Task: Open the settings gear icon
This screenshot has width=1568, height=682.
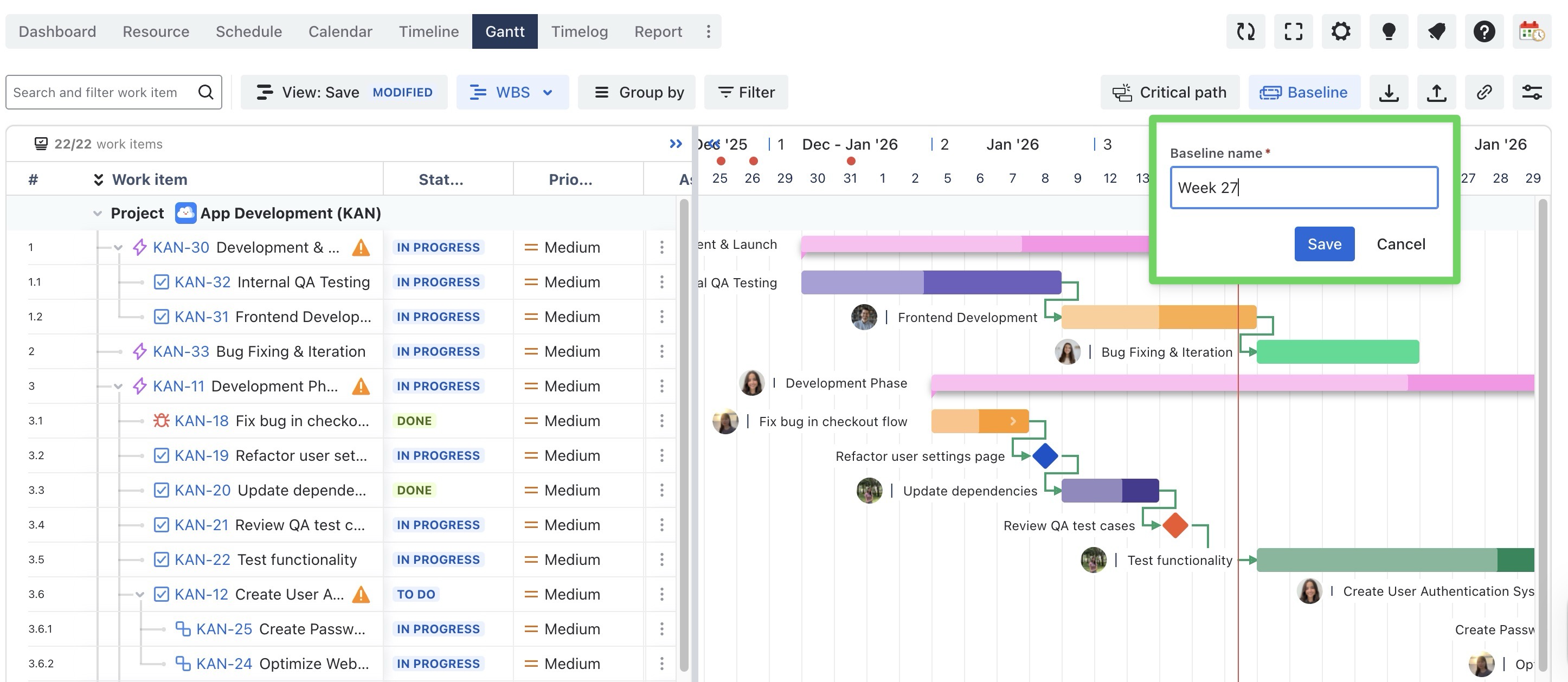Action: pos(1340,31)
